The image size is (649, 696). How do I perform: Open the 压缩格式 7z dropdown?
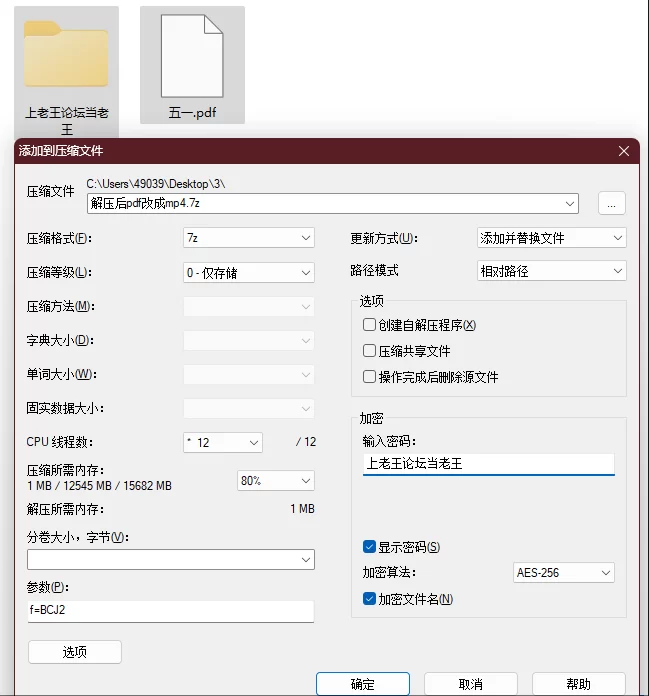(x=249, y=238)
